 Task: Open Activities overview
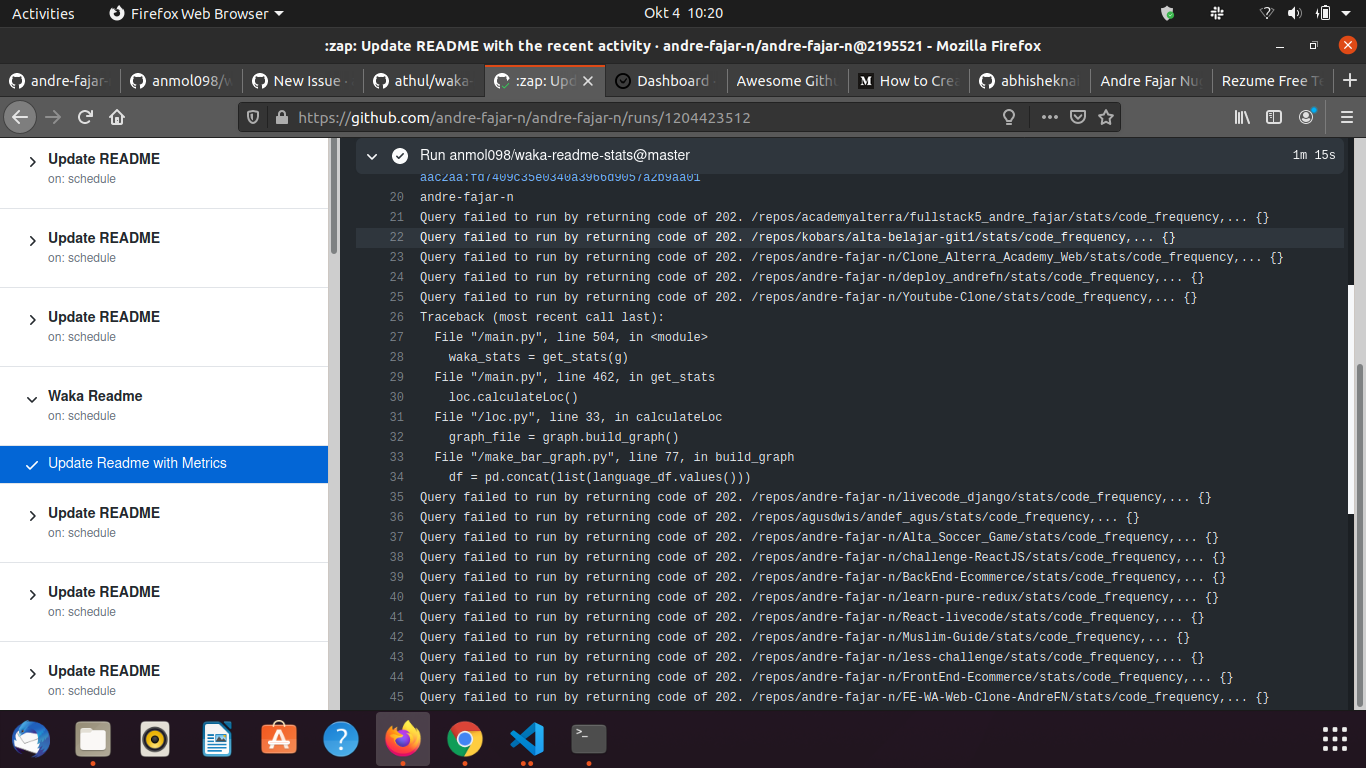(x=43, y=13)
